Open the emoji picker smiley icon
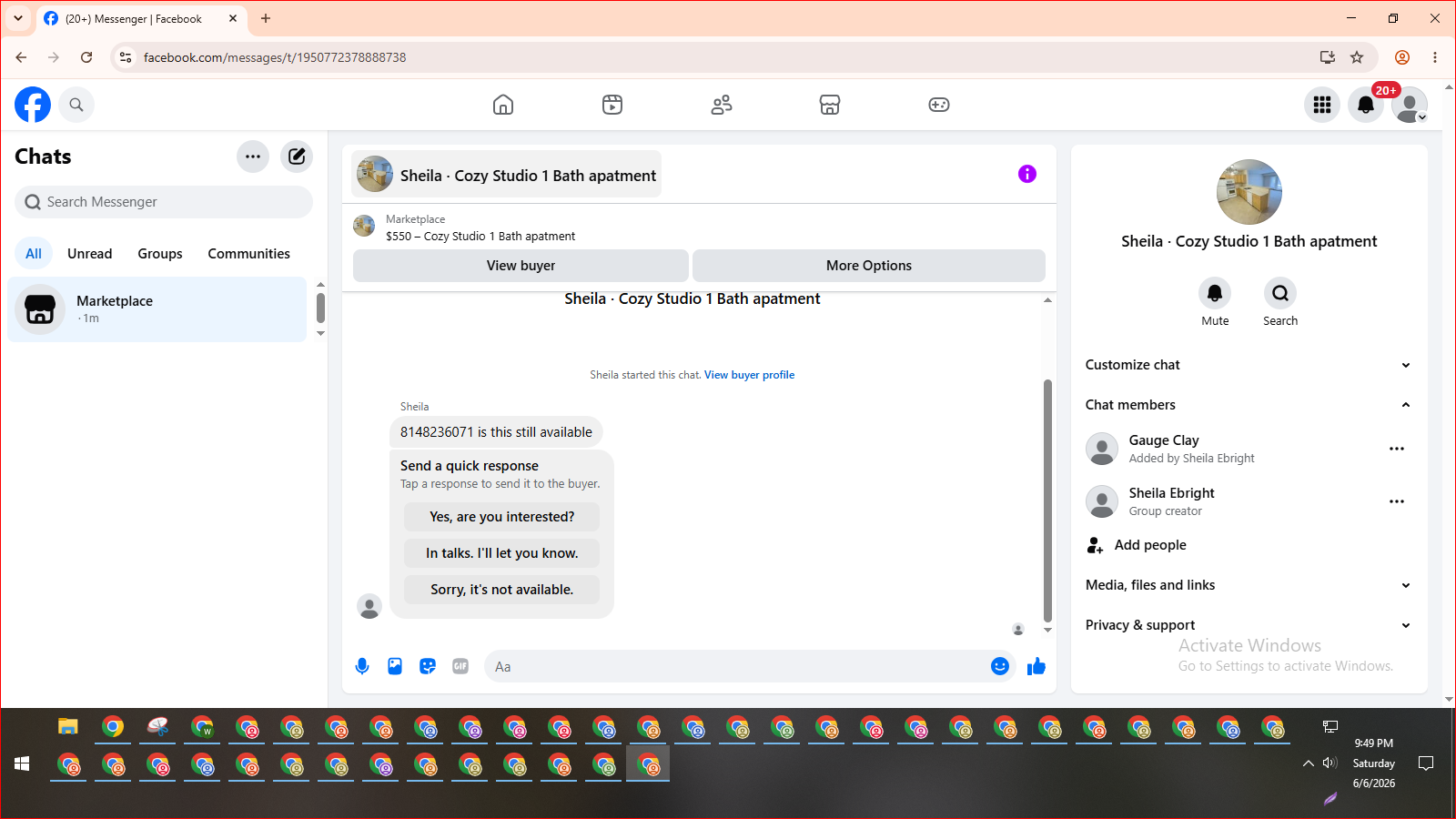 (1000, 666)
